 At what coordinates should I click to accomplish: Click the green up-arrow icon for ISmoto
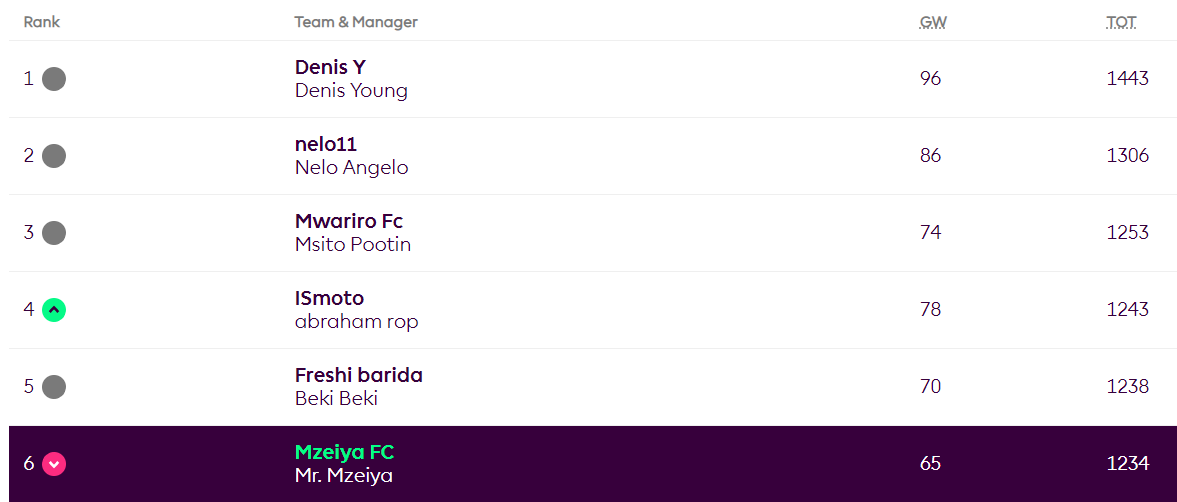(54, 310)
